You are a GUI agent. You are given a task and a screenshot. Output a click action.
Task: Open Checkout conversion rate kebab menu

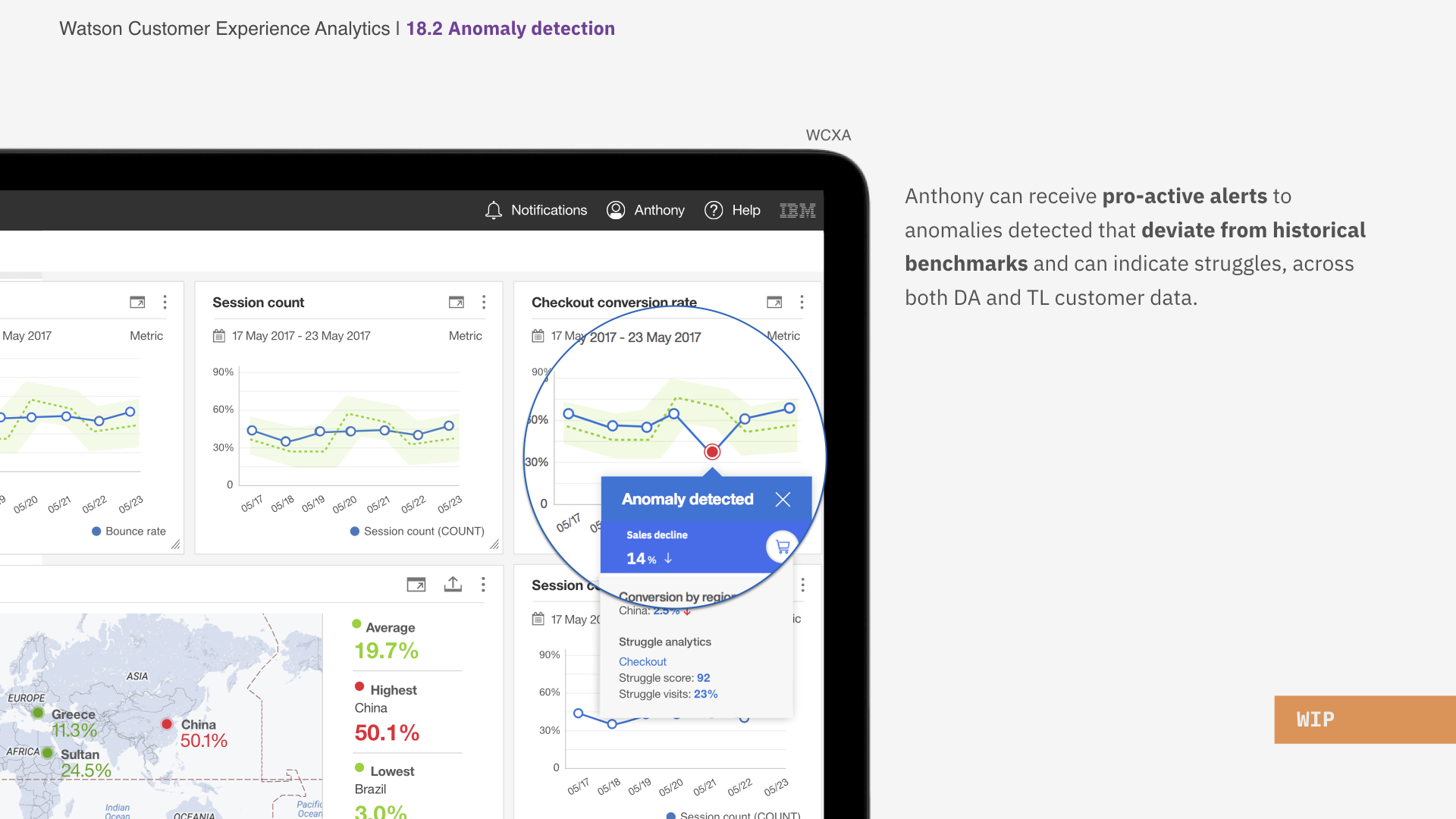coord(802,303)
